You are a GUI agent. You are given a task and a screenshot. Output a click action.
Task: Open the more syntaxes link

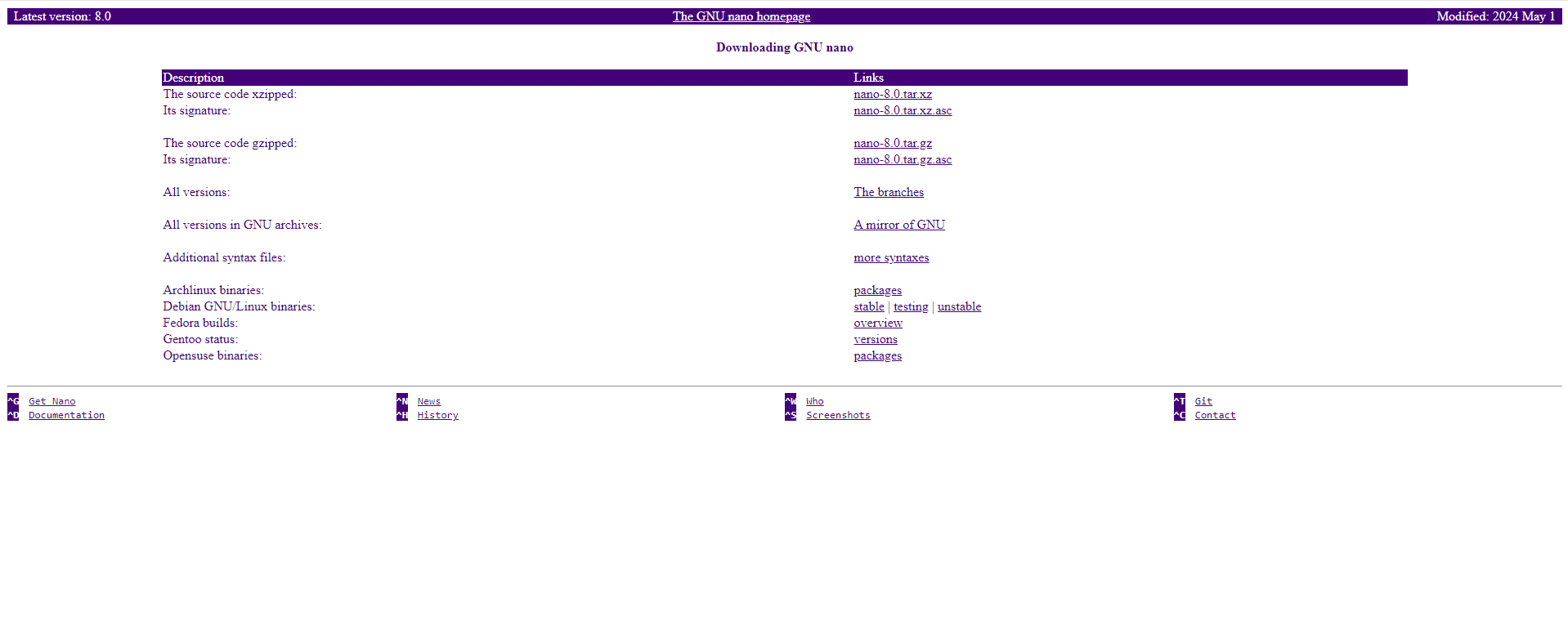pos(891,257)
